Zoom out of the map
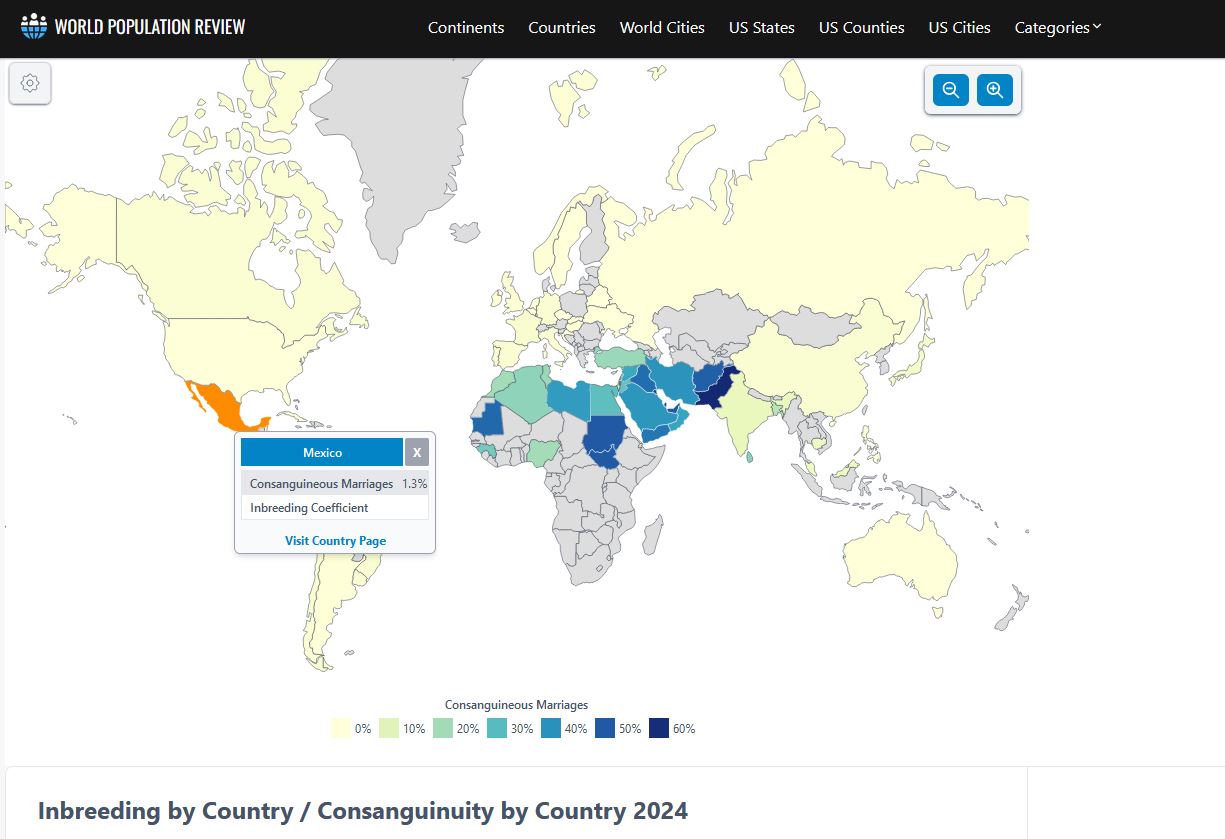1225x839 pixels. point(951,90)
